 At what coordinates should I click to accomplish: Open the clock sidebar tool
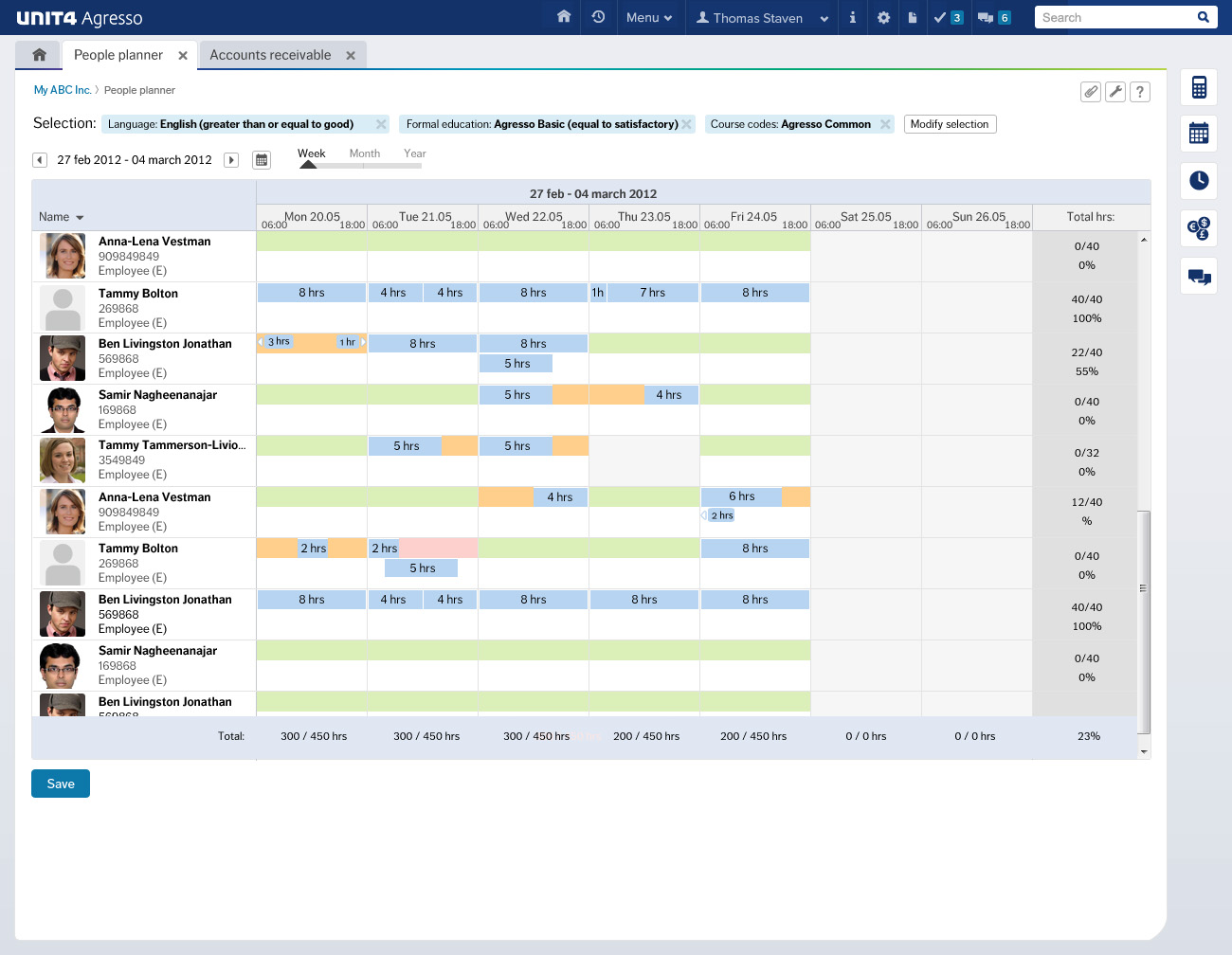(x=1199, y=180)
